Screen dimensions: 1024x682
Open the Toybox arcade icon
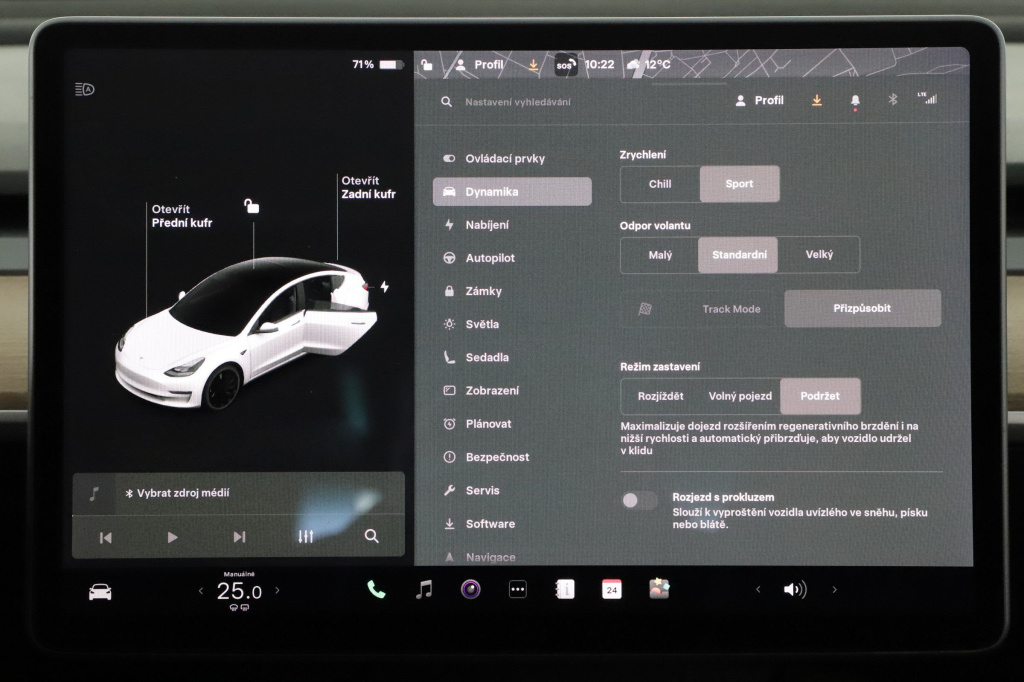659,589
